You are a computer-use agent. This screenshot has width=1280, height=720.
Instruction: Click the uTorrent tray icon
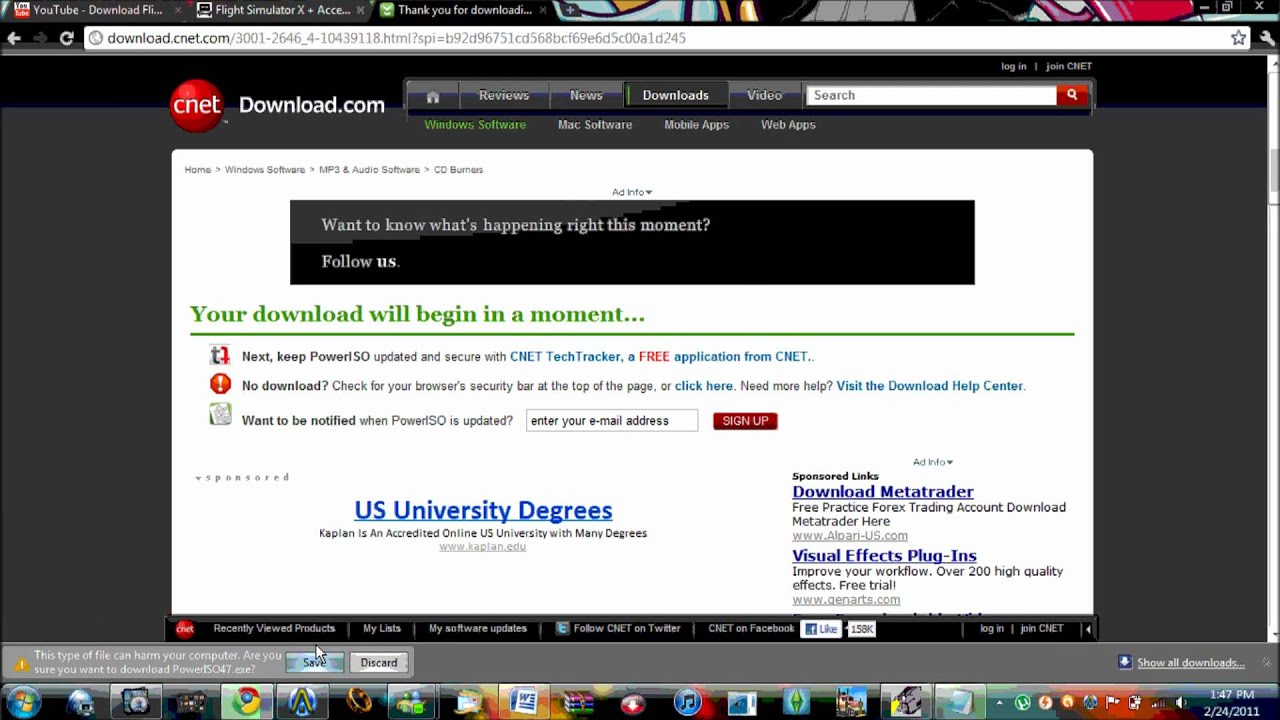(x=1022, y=703)
